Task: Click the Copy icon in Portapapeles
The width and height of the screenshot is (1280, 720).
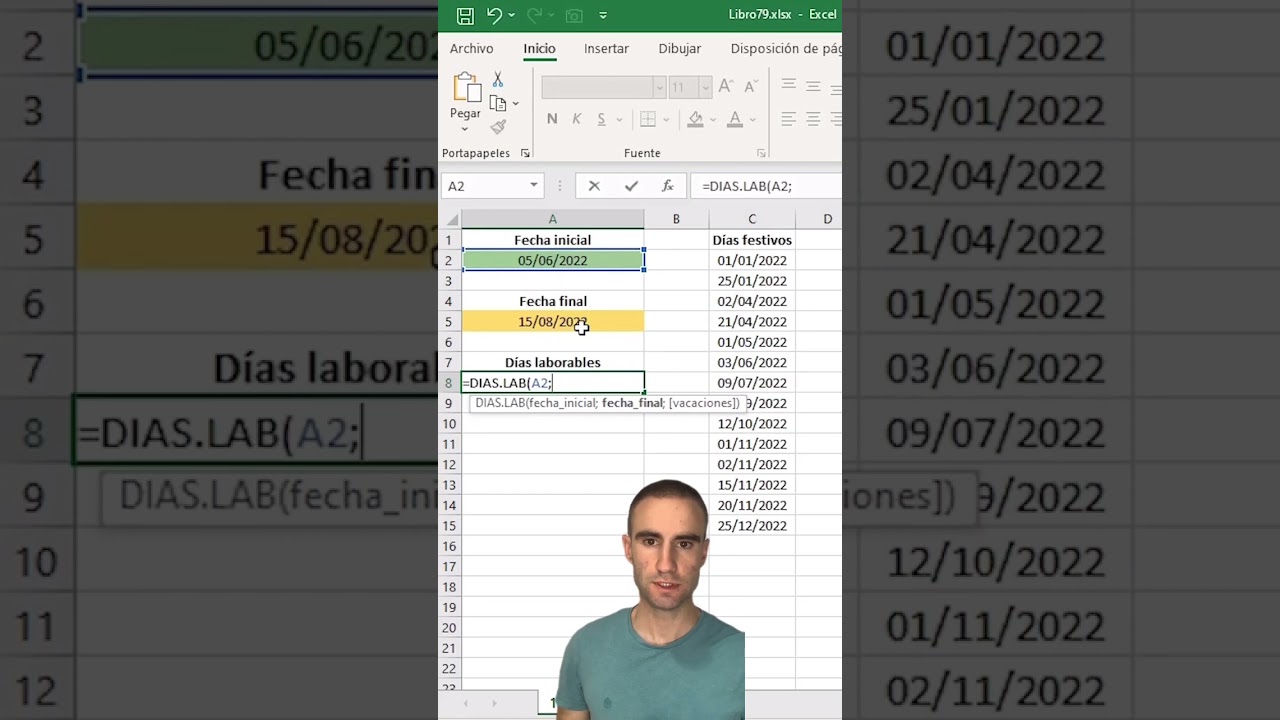Action: pos(498,103)
